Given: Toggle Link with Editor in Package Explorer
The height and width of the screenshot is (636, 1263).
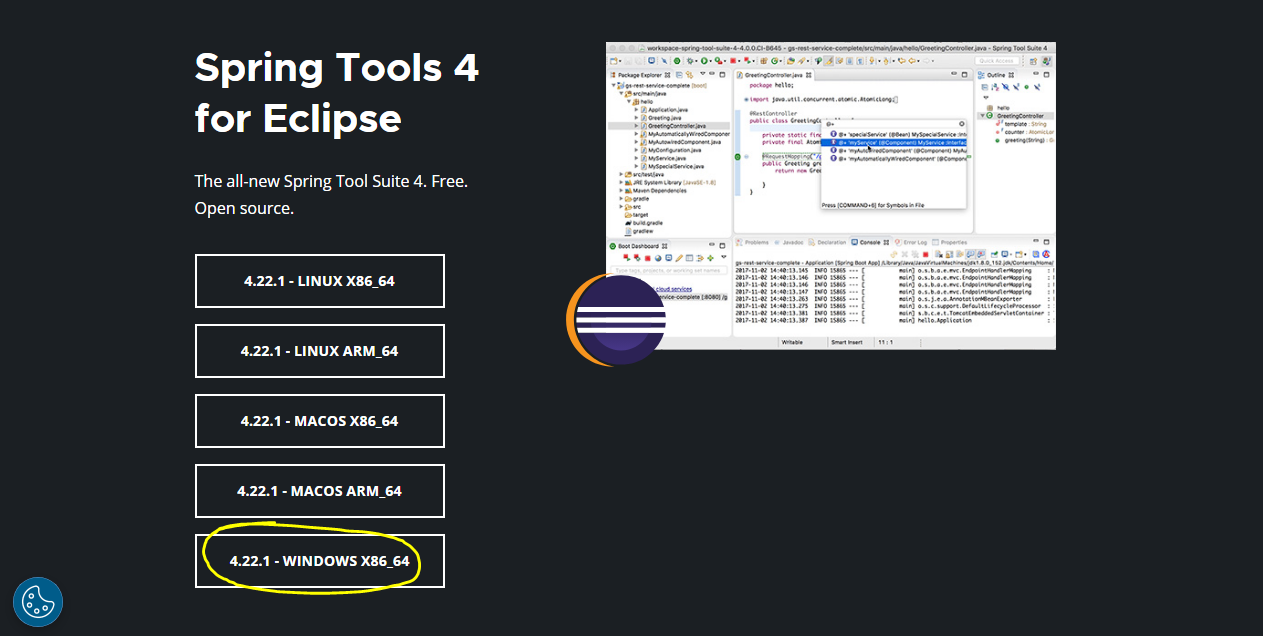Looking at the screenshot, I should (689, 75).
